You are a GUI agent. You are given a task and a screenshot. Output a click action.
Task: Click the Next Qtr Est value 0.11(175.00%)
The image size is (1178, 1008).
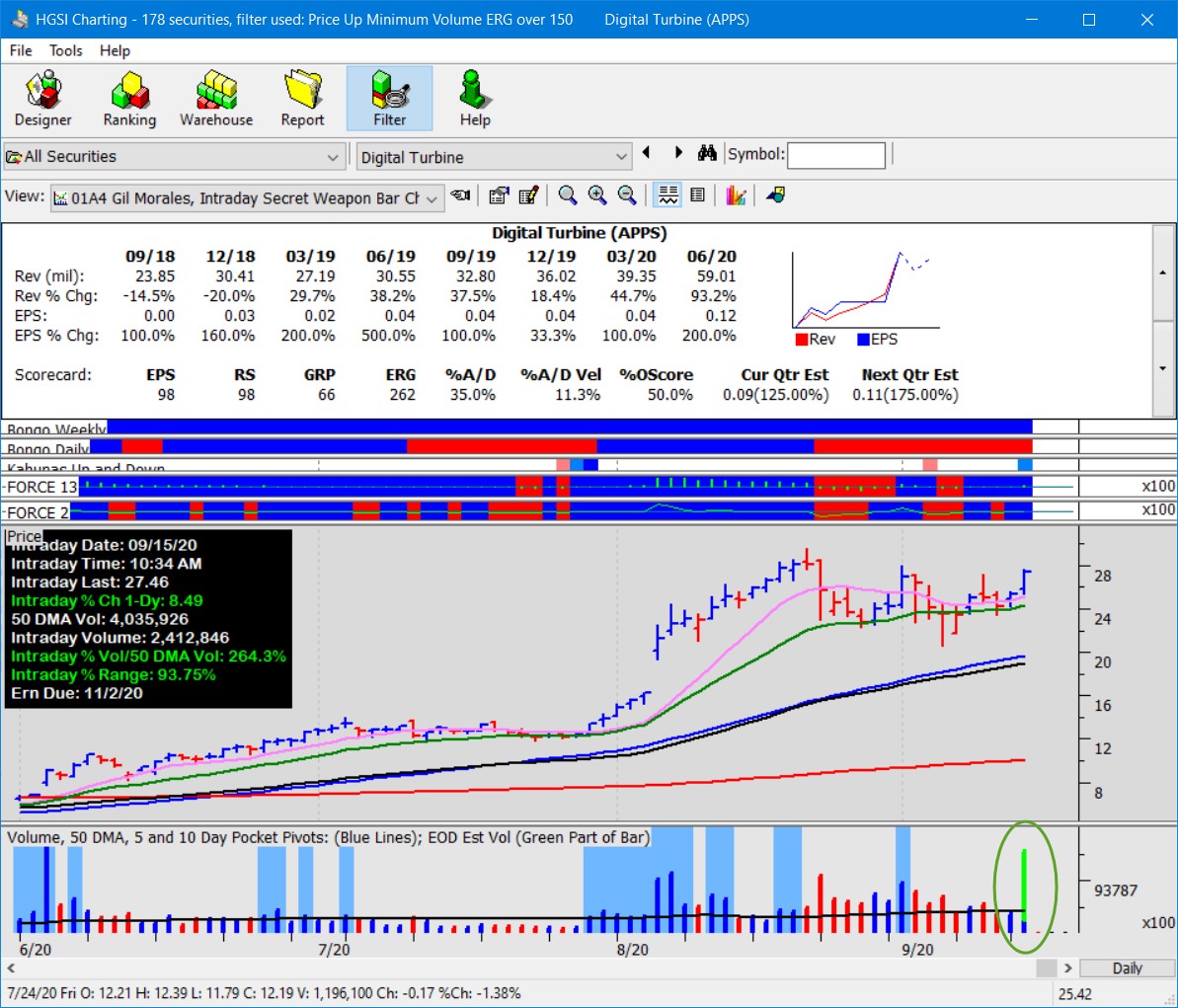pyautogui.click(x=904, y=395)
